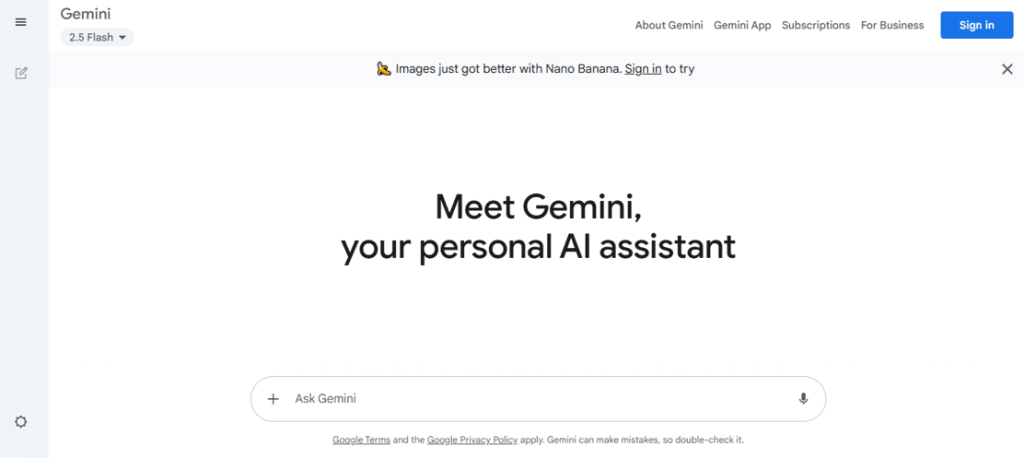This screenshot has width=1024, height=458.
Task: Dismiss the Nano Banana announcement banner
Action: pos(1007,69)
